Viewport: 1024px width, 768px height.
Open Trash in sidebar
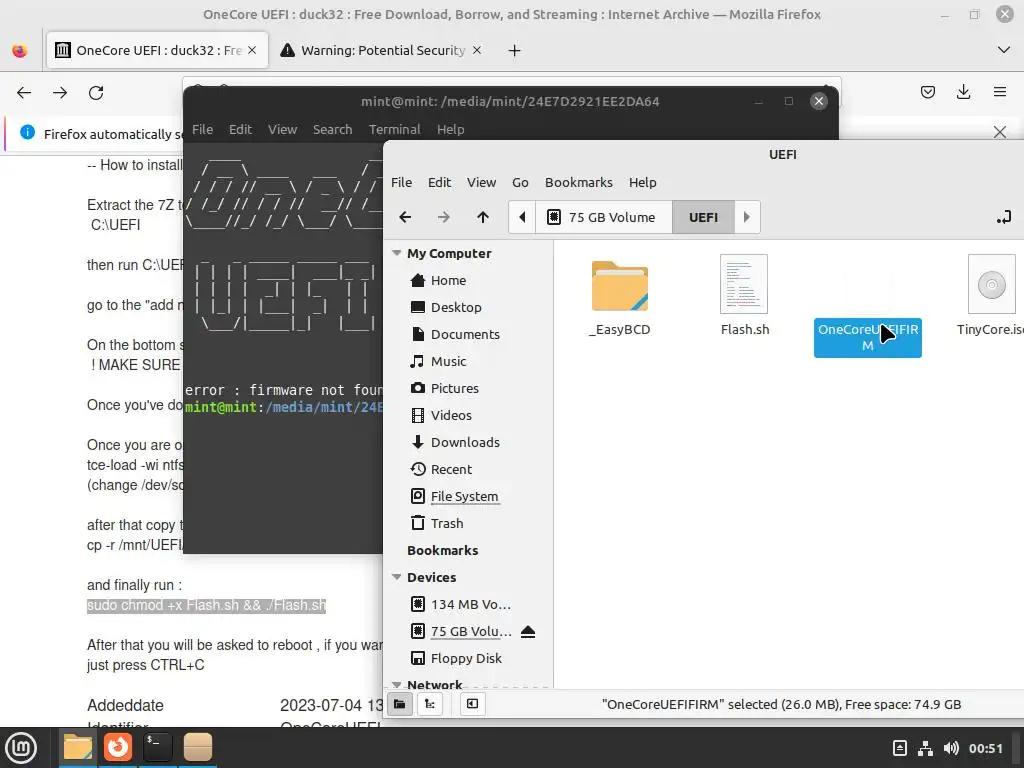click(446, 523)
